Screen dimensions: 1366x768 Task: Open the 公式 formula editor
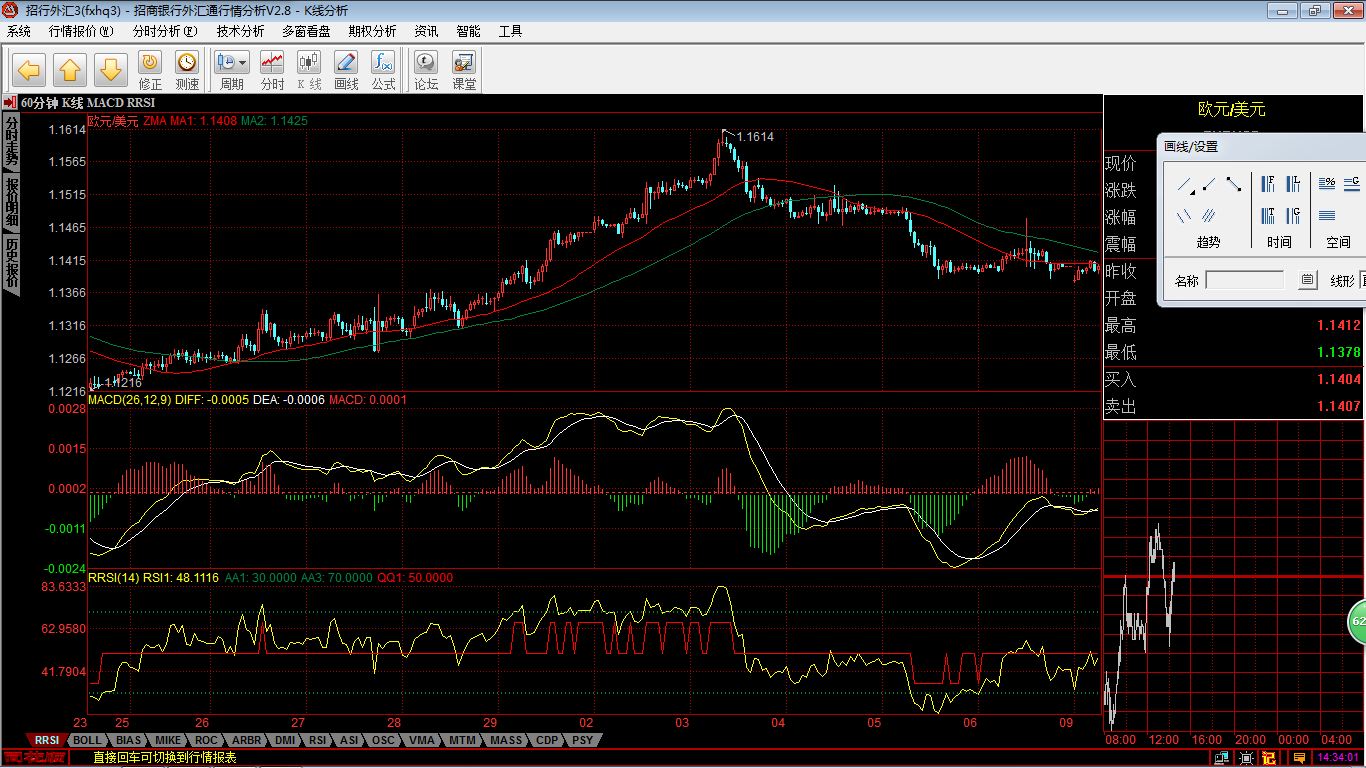tap(383, 71)
